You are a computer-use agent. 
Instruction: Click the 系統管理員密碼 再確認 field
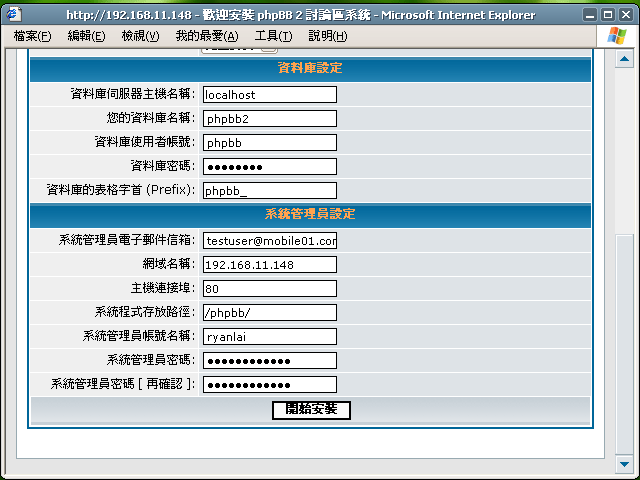click(x=270, y=384)
